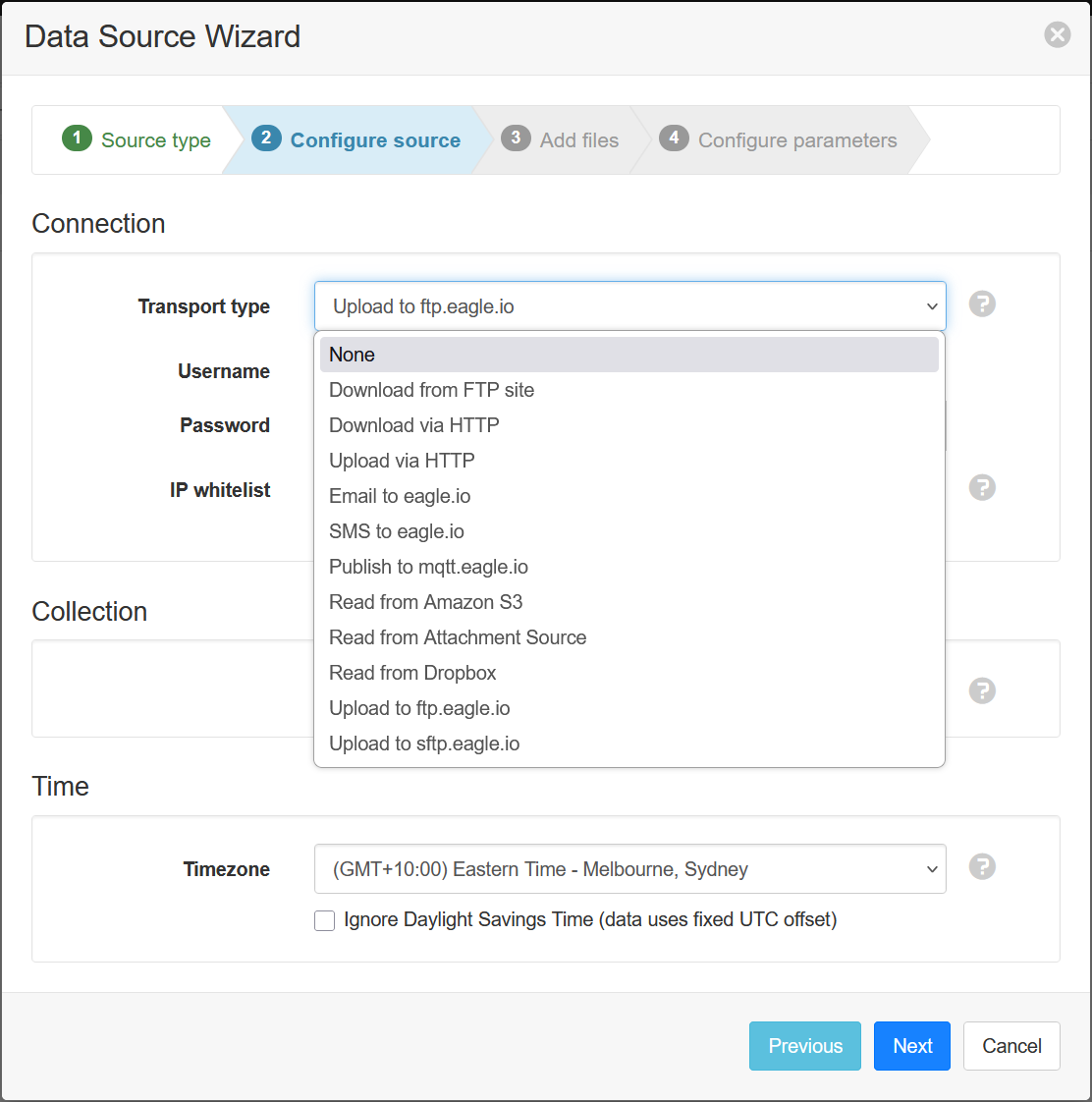Click help icon beside Transport type
1092x1102 pixels.
click(982, 304)
